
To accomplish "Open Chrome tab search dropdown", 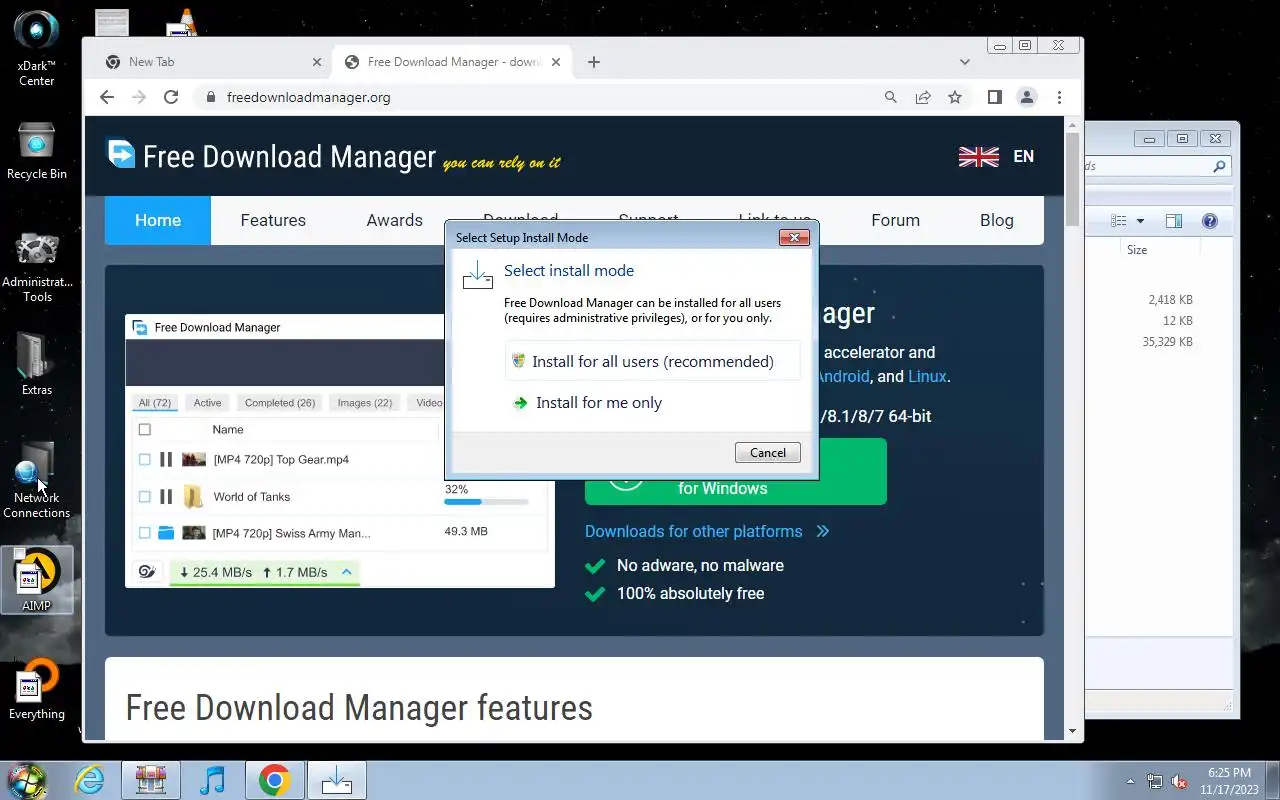I will point(964,62).
